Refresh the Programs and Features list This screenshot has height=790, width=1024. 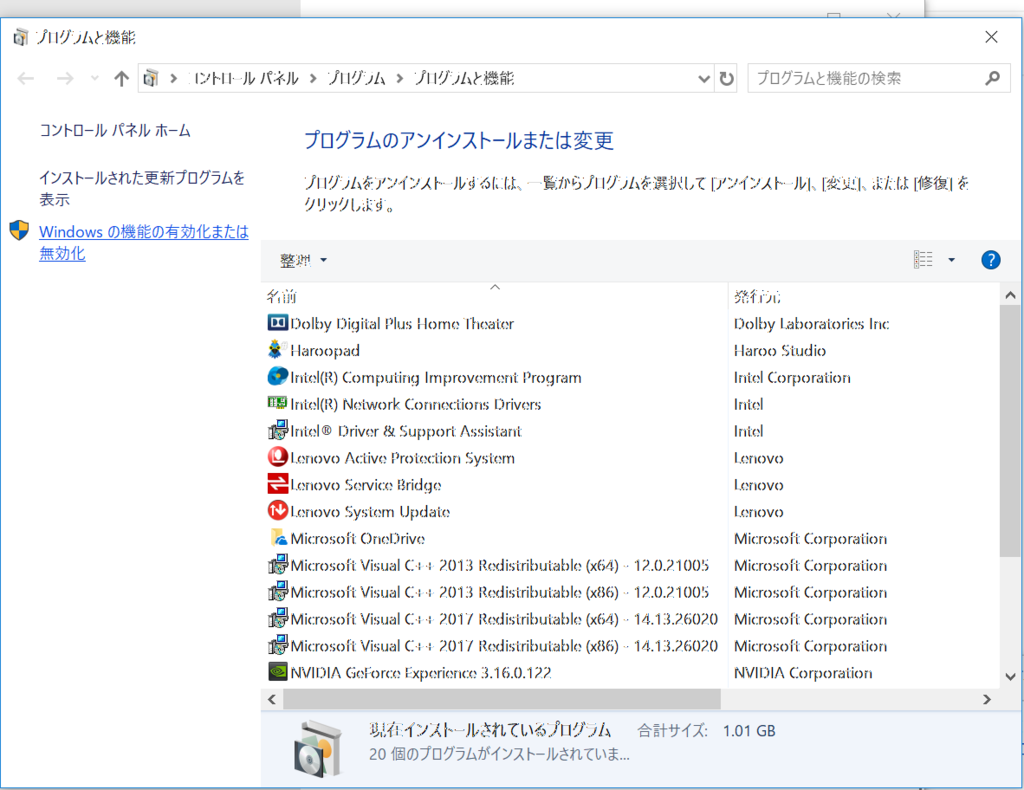pos(726,78)
